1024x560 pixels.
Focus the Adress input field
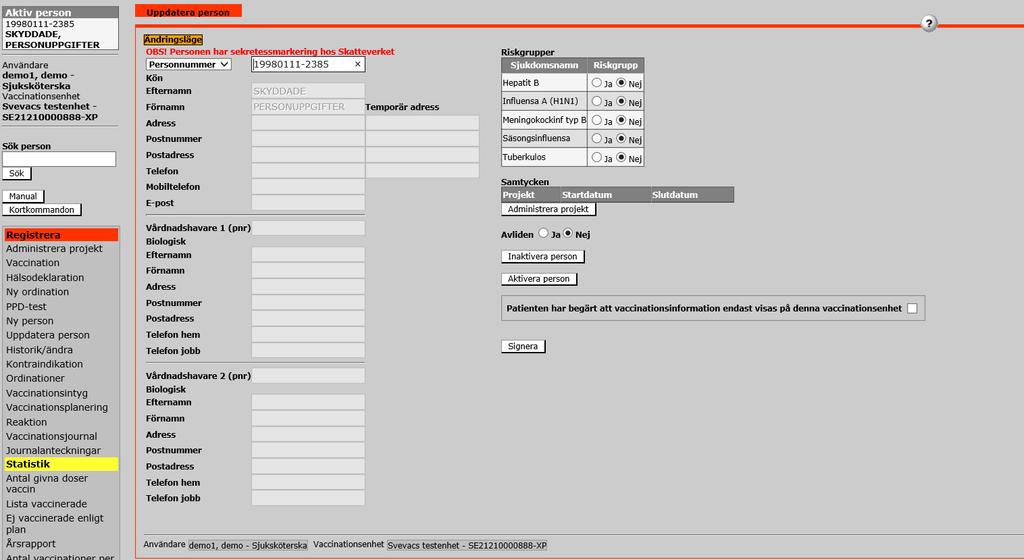pyautogui.click(x=308, y=123)
